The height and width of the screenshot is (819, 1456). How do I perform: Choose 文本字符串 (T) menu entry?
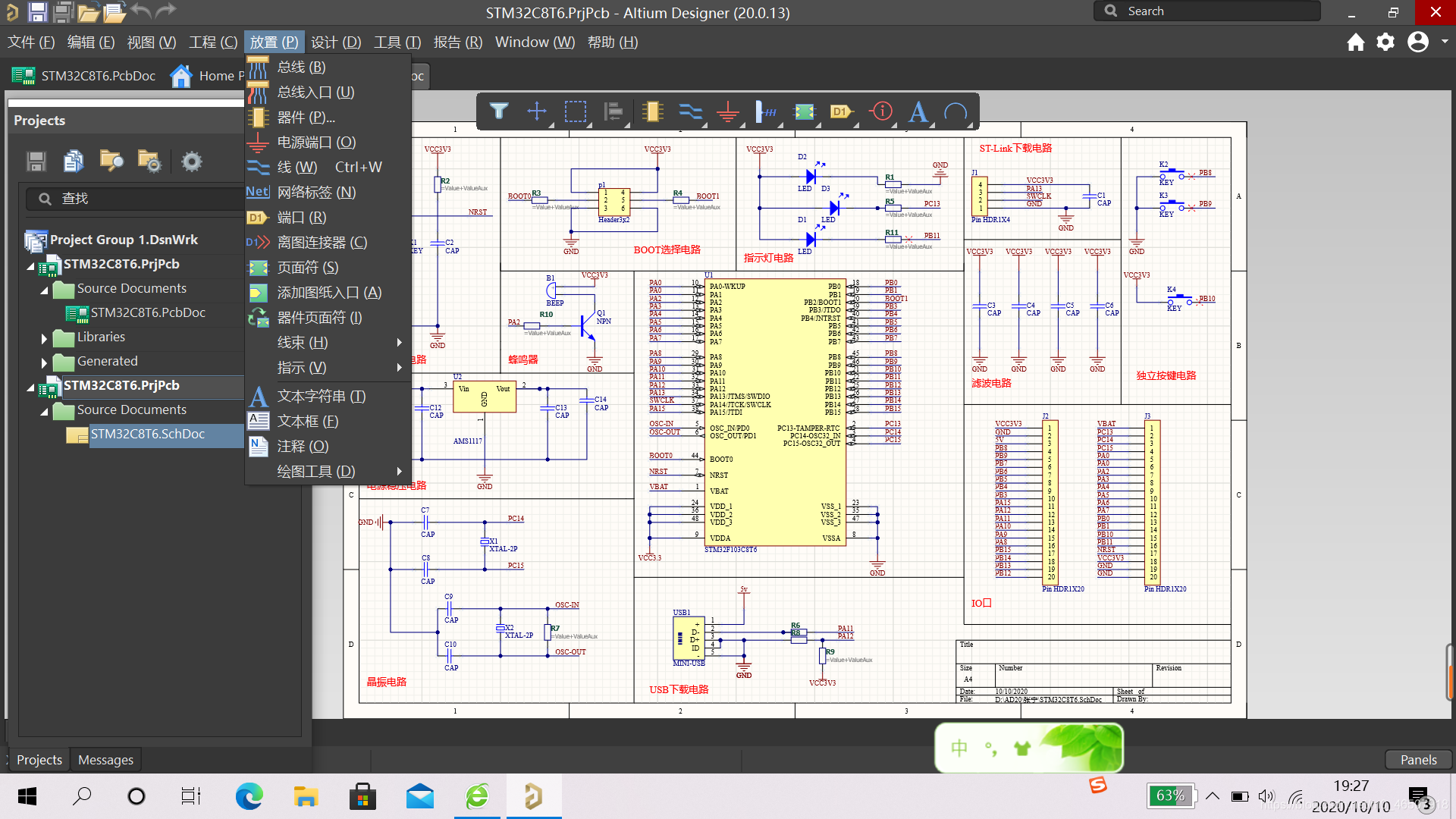(328, 397)
